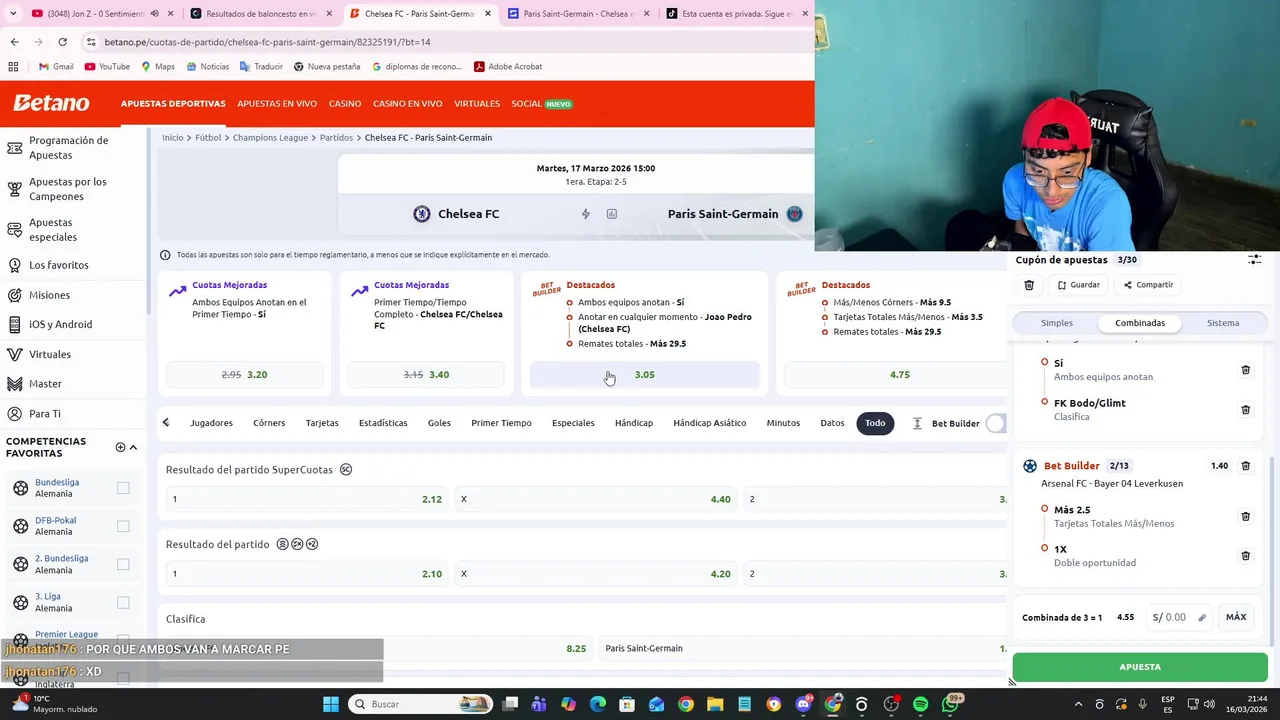Select the Tarjetas market tab

[x=322, y=423]
